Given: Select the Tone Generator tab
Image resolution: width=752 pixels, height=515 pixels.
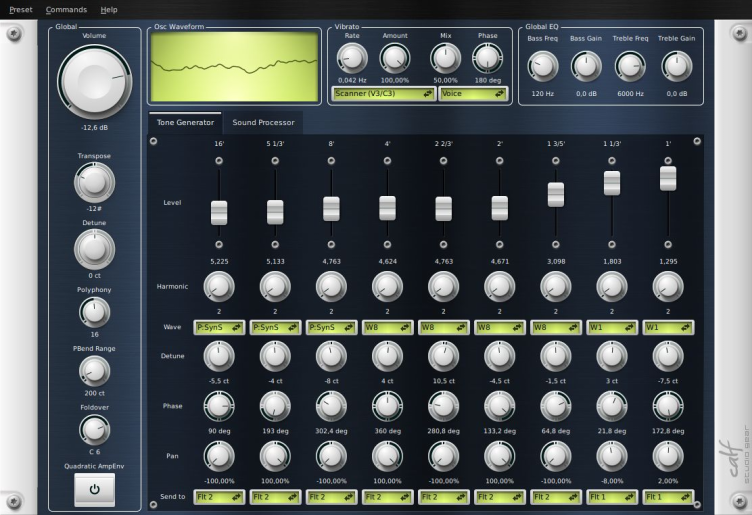Looking at the screenshot, I should (x=185, y=123).
